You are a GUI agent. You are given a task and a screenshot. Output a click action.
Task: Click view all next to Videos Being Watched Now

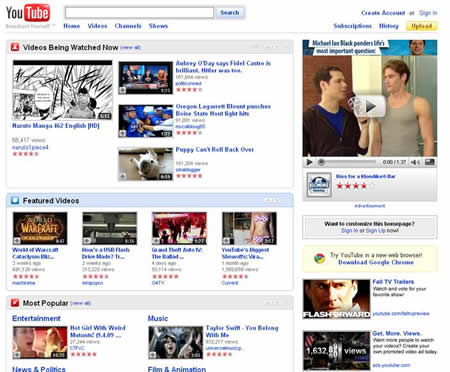(130, 48)
